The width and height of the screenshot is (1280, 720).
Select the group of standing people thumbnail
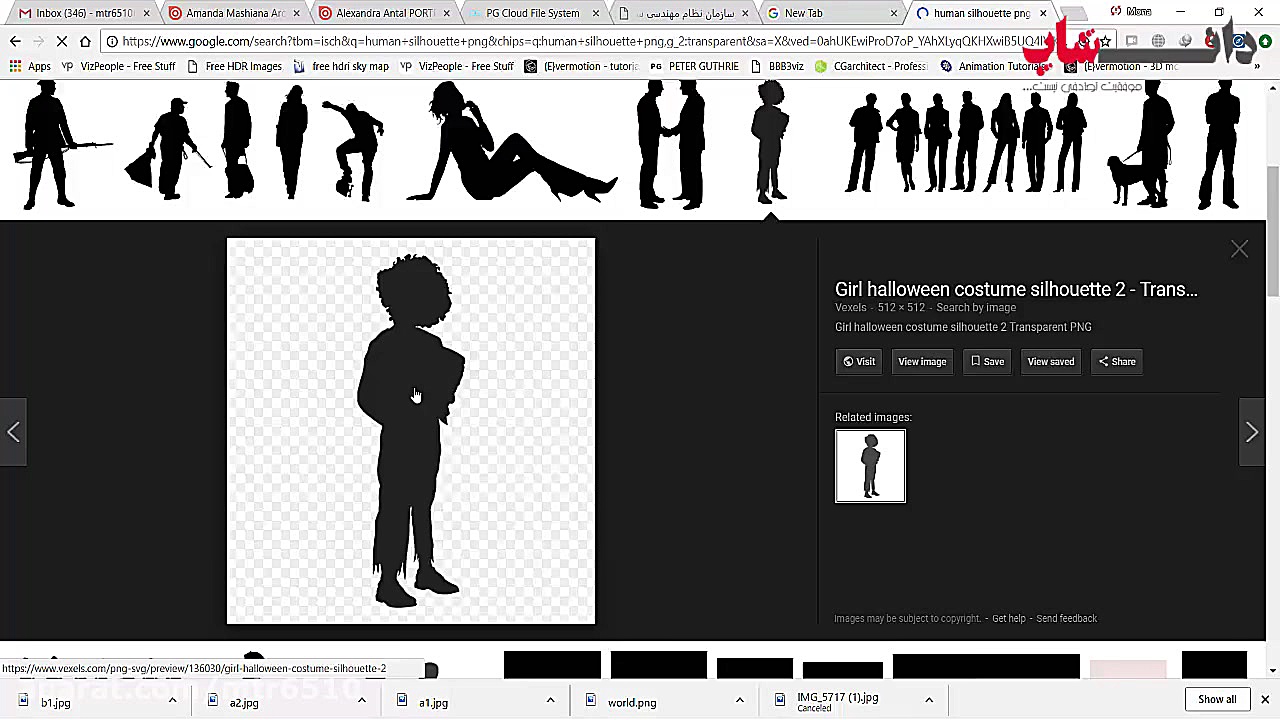968,141
